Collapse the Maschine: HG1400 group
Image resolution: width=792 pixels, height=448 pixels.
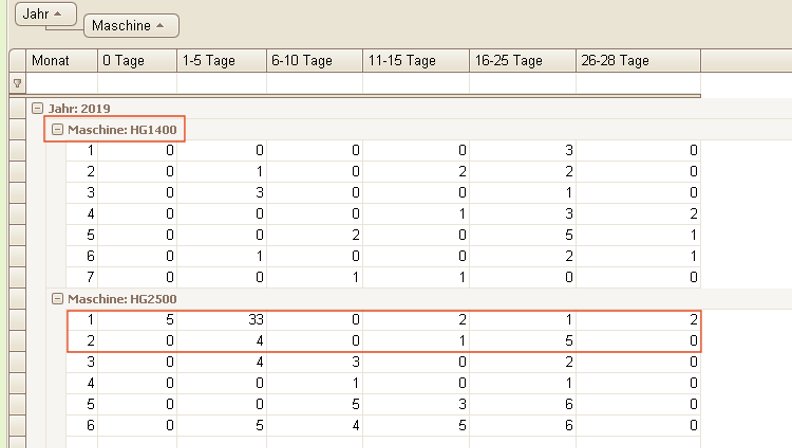(57, 130)
